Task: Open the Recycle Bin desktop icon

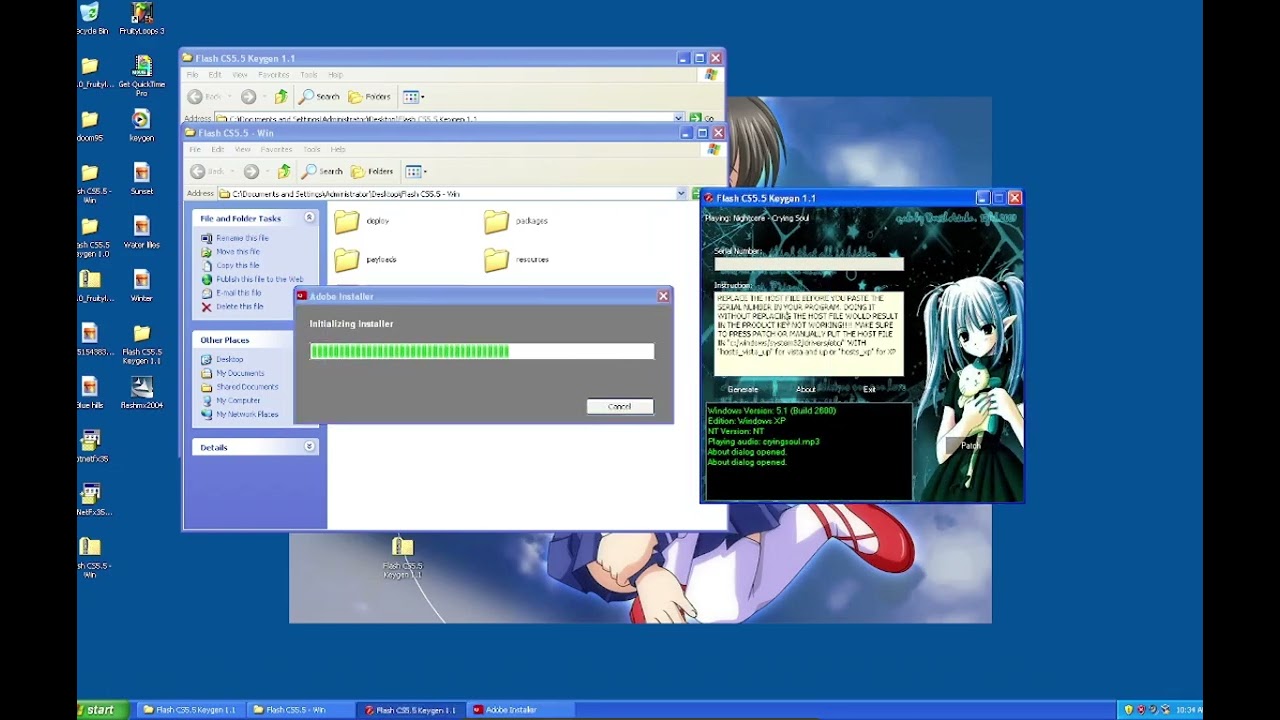Action: pyautogui.click(x=90, y=18)
